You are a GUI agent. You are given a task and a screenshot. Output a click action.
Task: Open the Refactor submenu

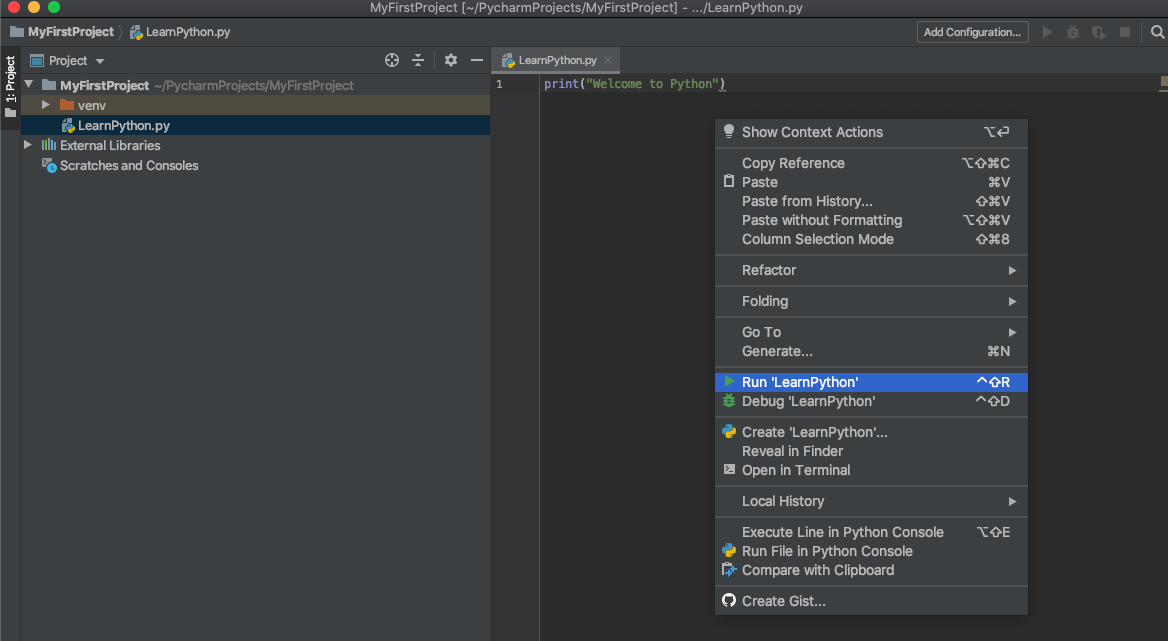[x=871, y=270]
